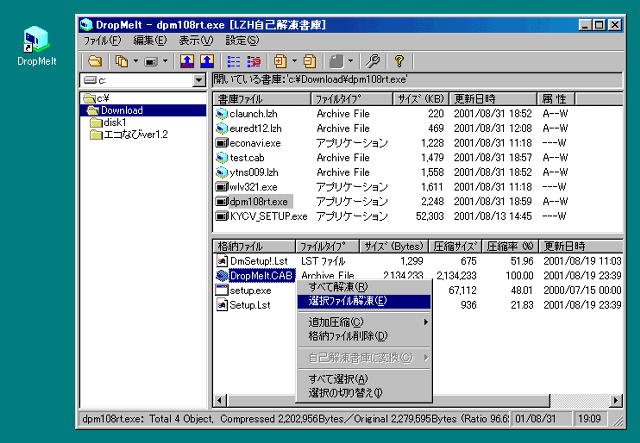
Task: Open the ファイル(F) menu
Action: [102, 40]
